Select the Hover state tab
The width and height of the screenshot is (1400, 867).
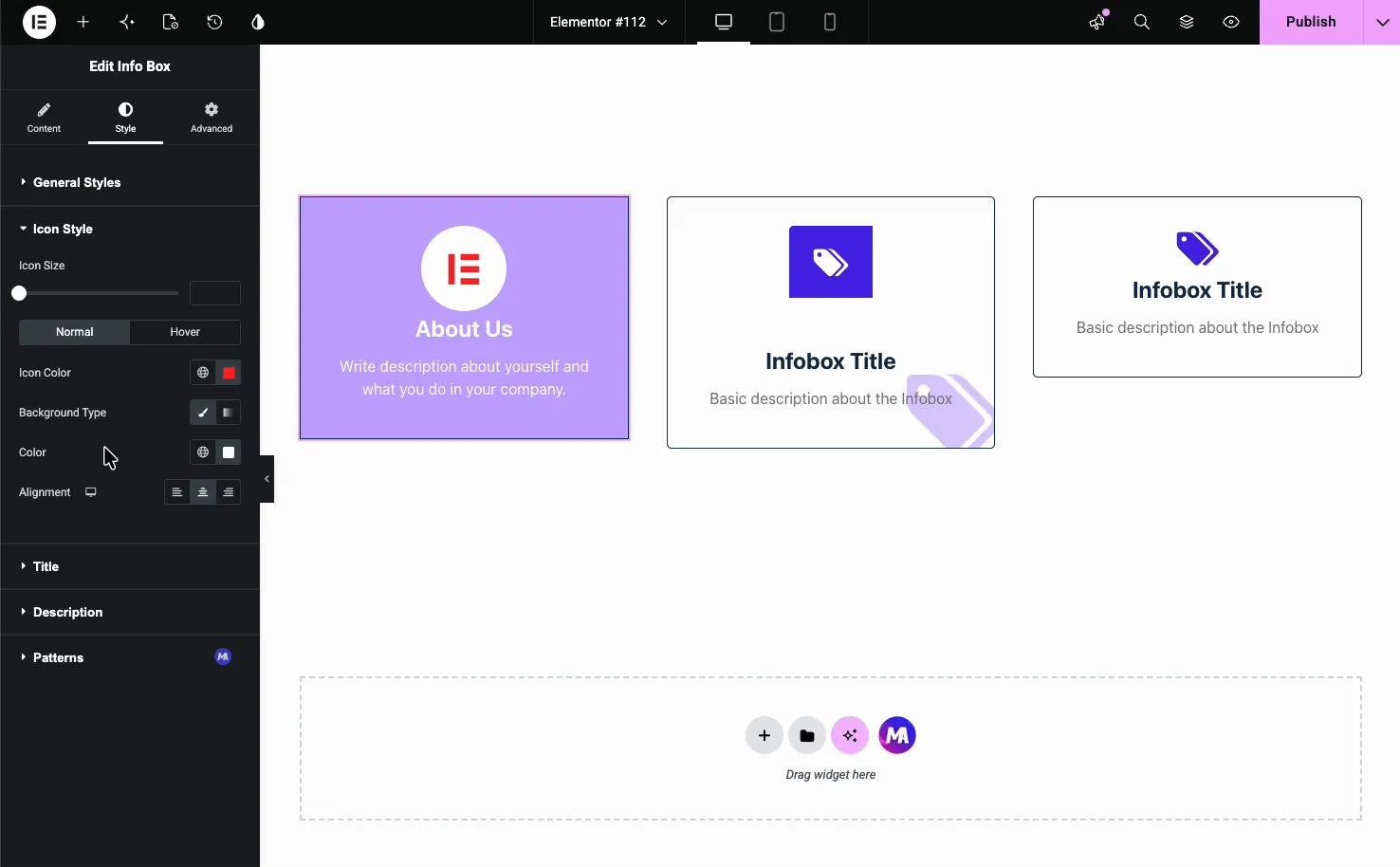pos(185,332)
